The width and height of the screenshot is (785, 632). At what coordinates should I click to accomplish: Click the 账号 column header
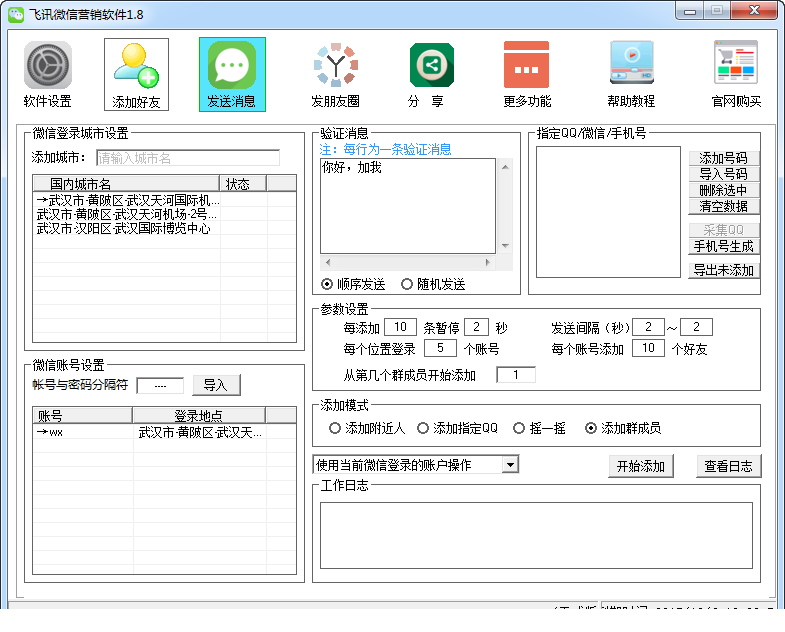pyautogui.click(x=83, y=416)
